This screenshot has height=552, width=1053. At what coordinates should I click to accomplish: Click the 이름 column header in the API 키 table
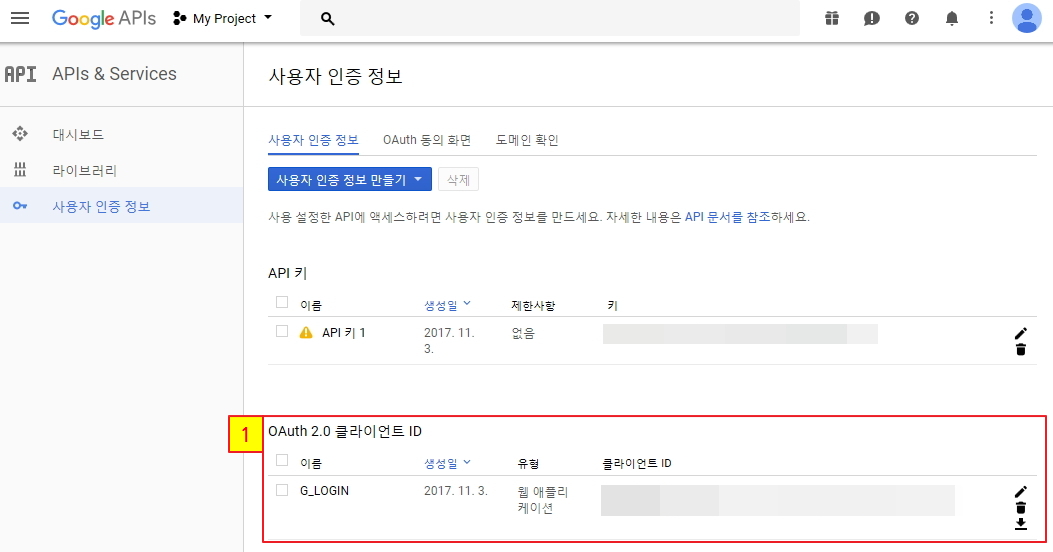311,306
